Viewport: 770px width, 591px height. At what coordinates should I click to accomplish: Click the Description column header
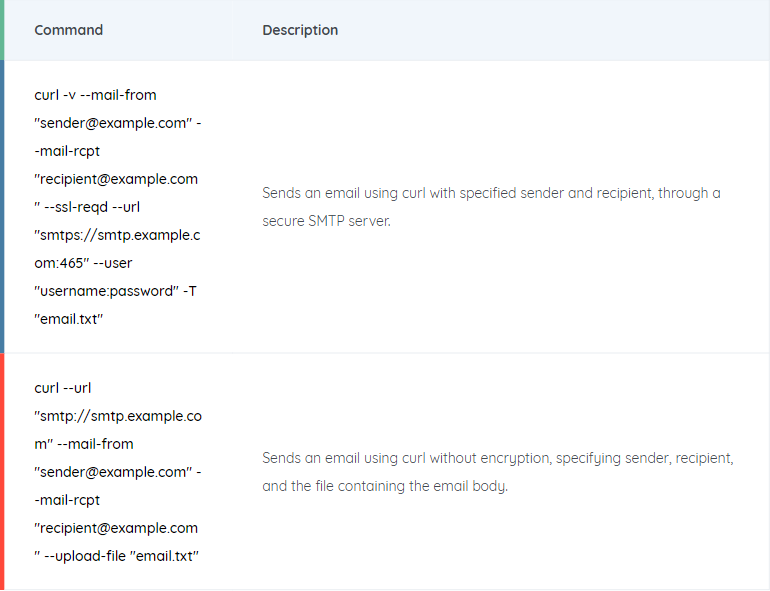(x=300, y=30)
